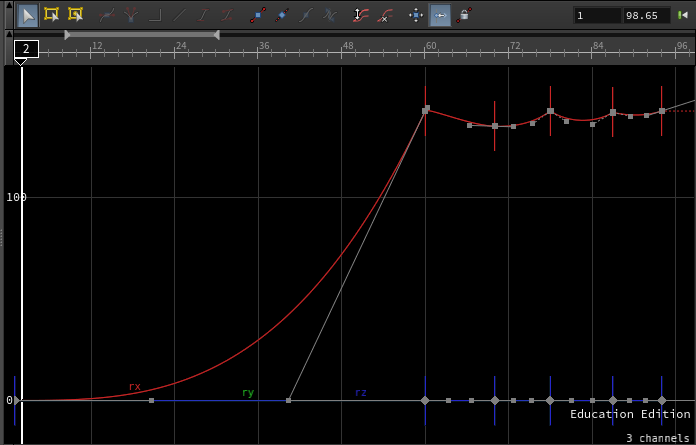Select the rz diamond keyframe near frame 78
Screen dimensions: 696x445
click(x=550, y=401)
